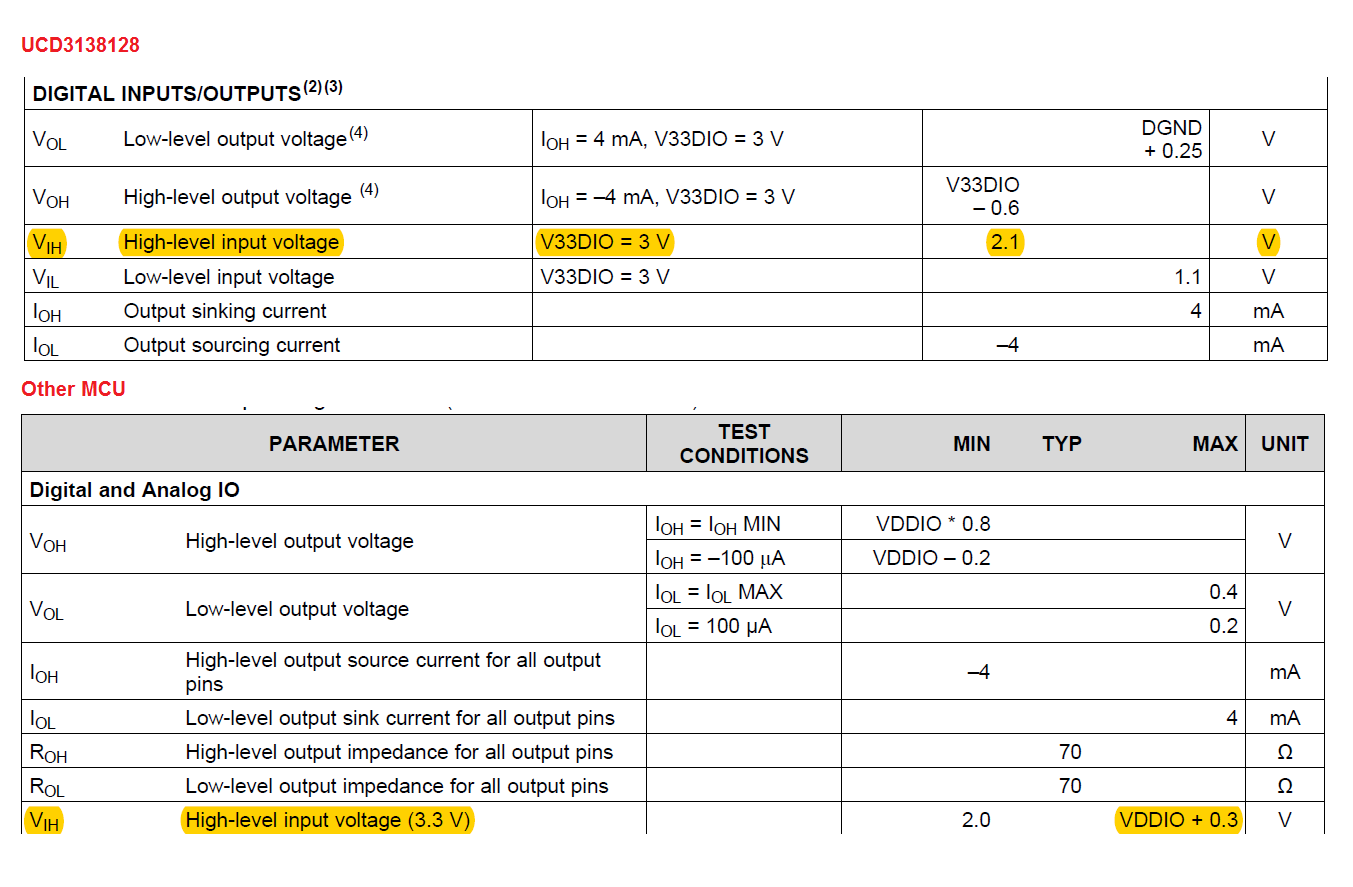
Task: Click the "–4" value in the output source current row
Action: 978,673
